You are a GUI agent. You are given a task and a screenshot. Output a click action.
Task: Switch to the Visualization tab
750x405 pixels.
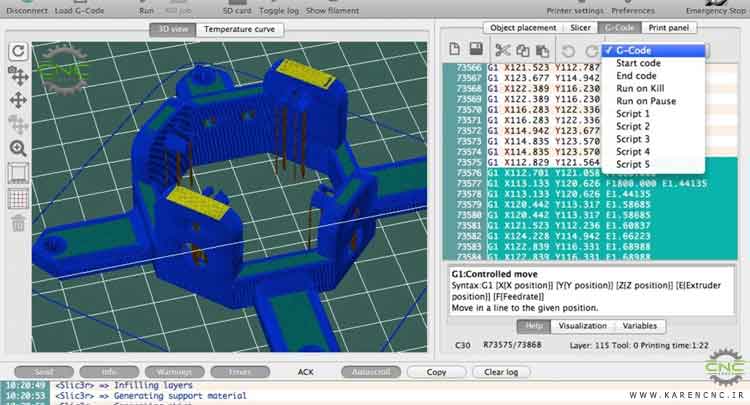click(583, 326)
